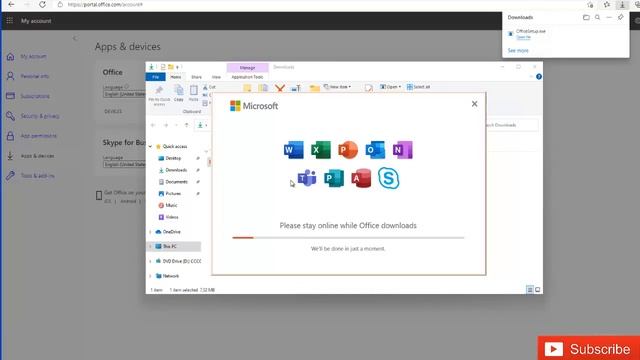Open Personal info in the sidebar
The image size is (640, 360).
(x=35, y=76)
